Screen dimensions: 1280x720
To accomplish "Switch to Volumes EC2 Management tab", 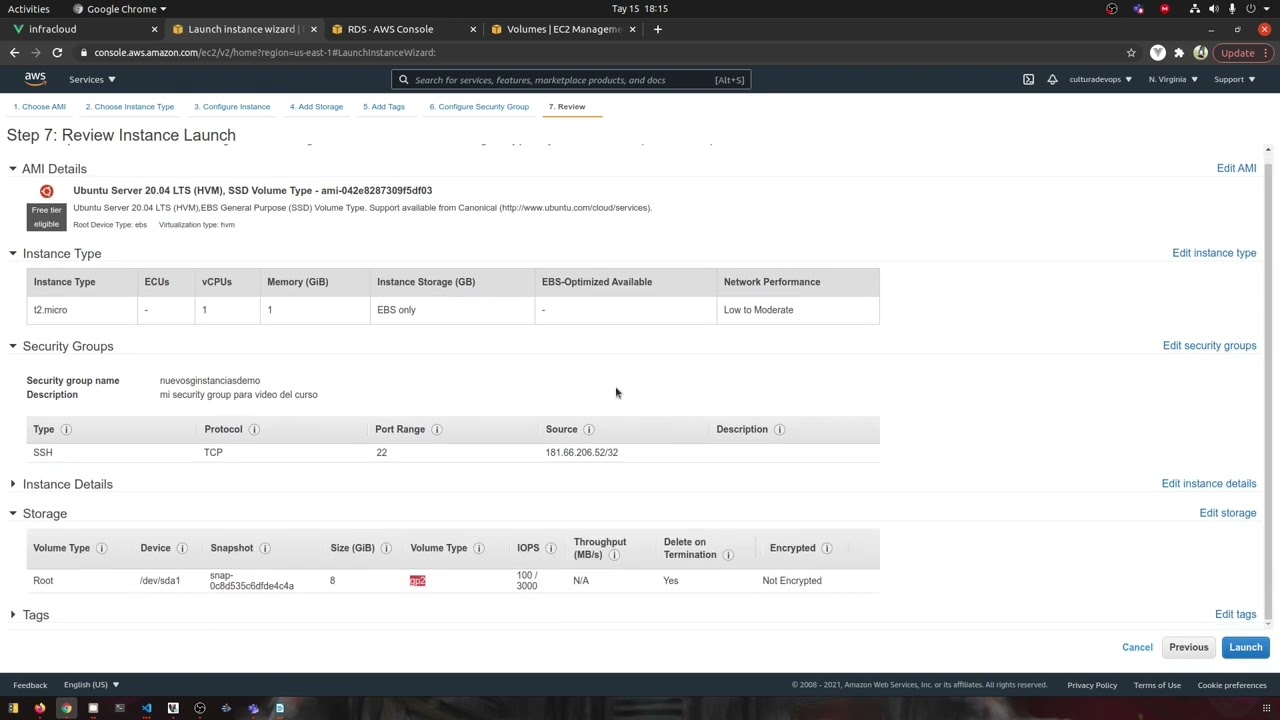I will (x=563, y=29).
